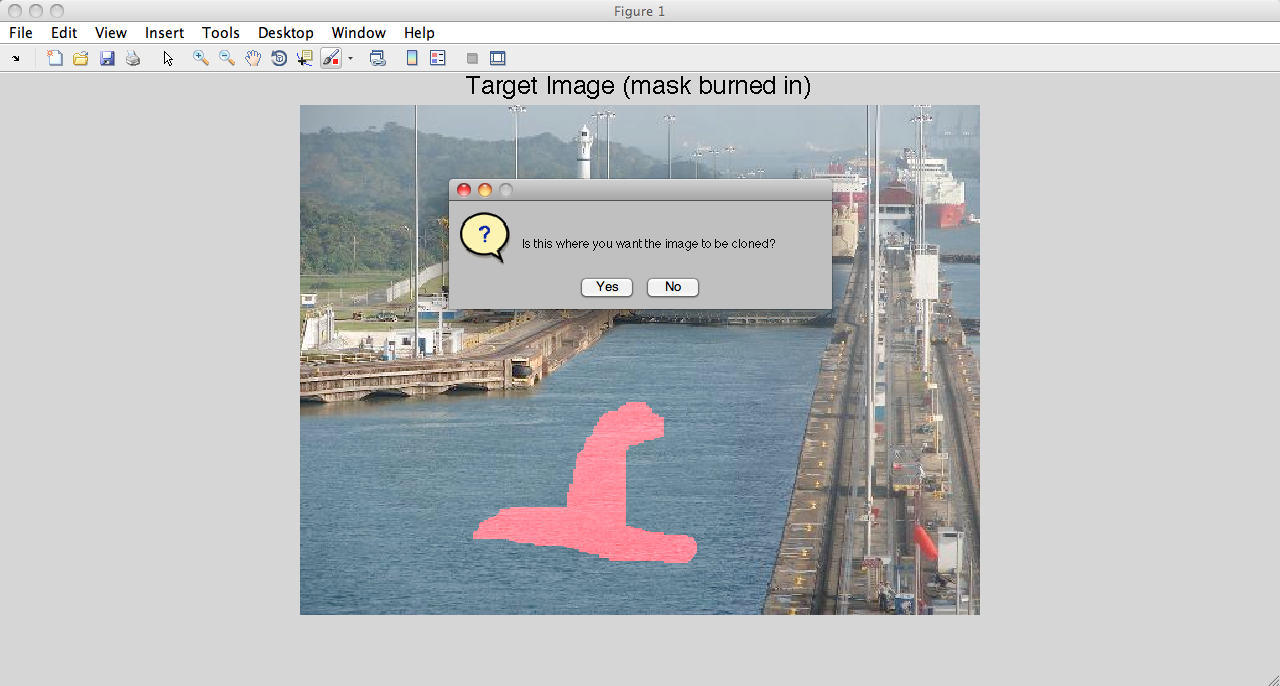Toggle the Brush data tool
The height and width of the screenshot is (686, 1280).
(x=331, y=59)
